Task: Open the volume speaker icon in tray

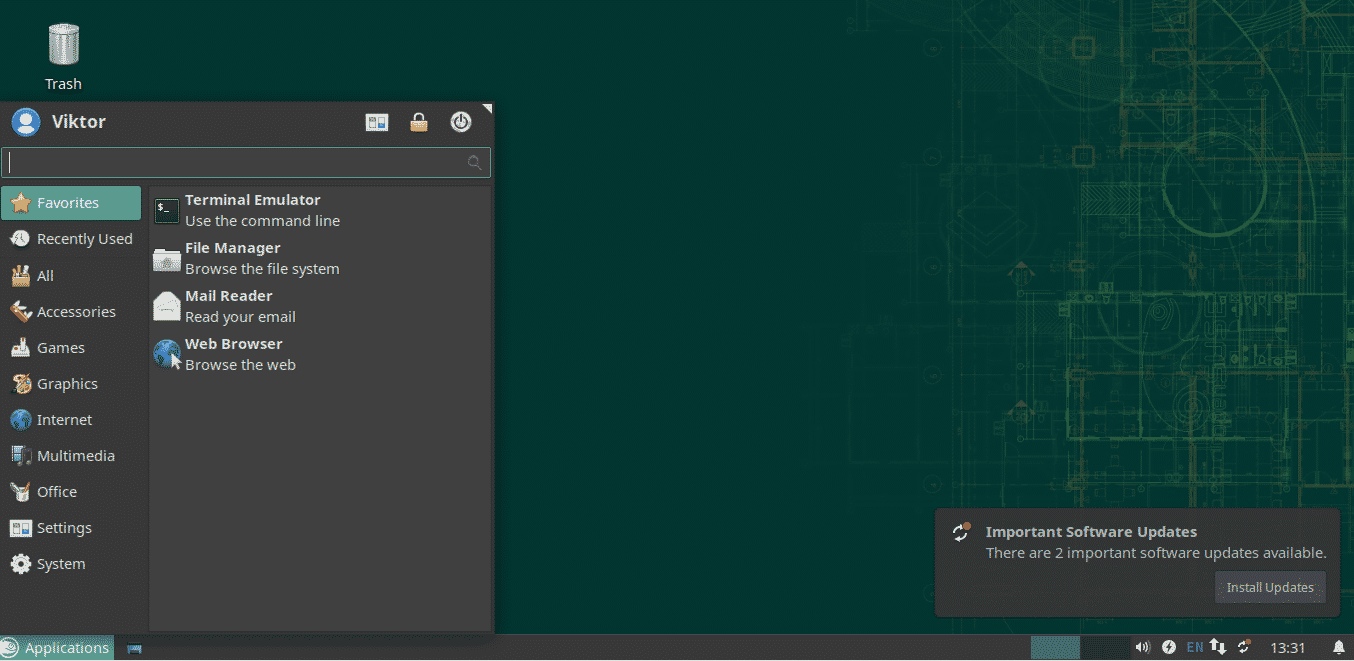Action: tap(1143, 647)
